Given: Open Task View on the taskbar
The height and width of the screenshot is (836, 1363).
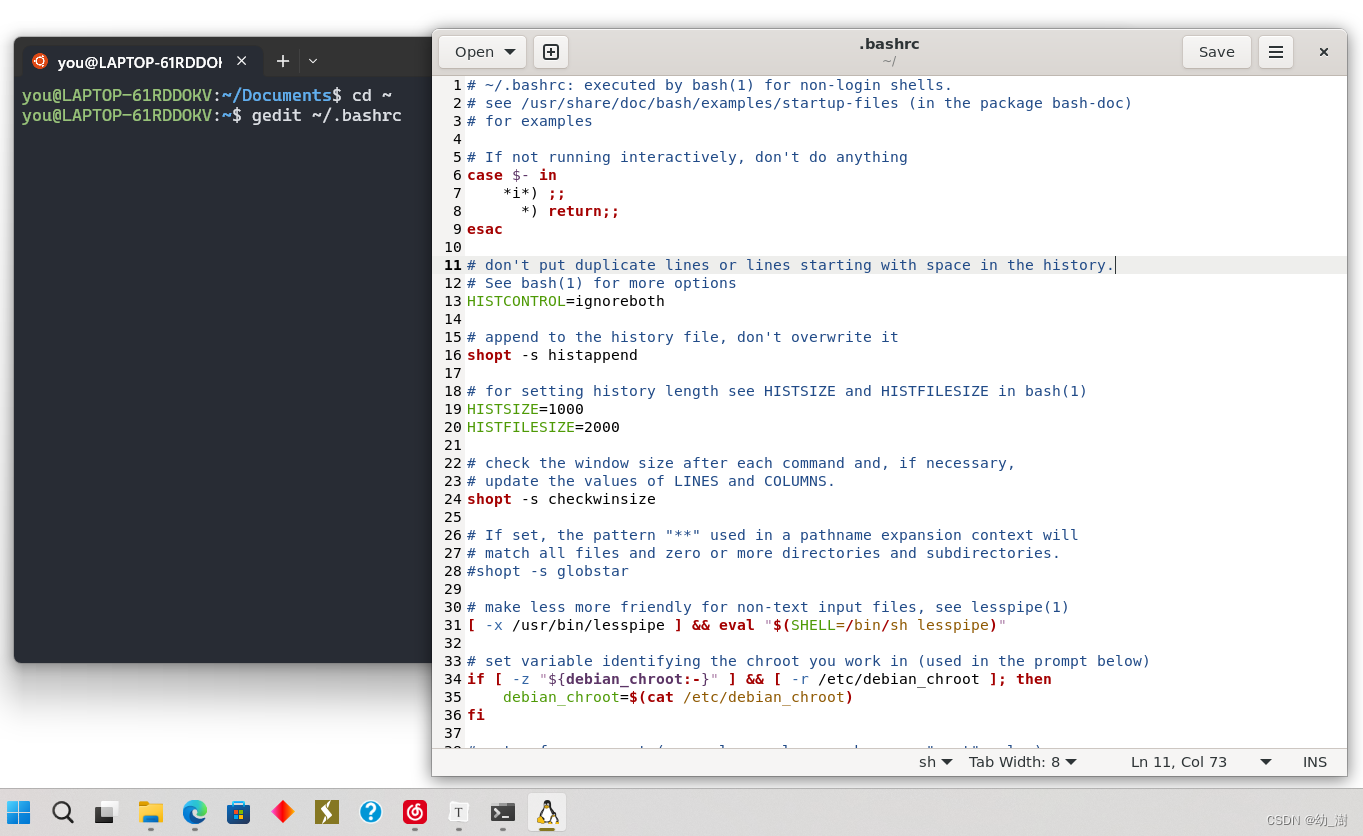Looking at the screenshot, I should pyautogui.click(x=107, y=812).
